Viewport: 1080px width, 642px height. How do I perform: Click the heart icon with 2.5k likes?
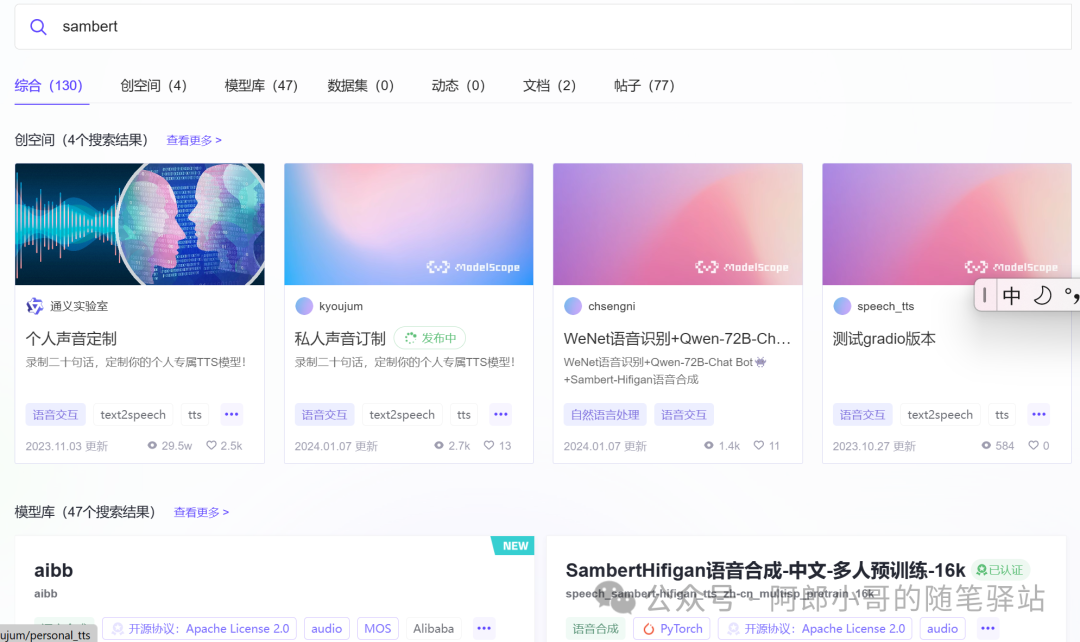pyautogui.click(x=211, y=446)
